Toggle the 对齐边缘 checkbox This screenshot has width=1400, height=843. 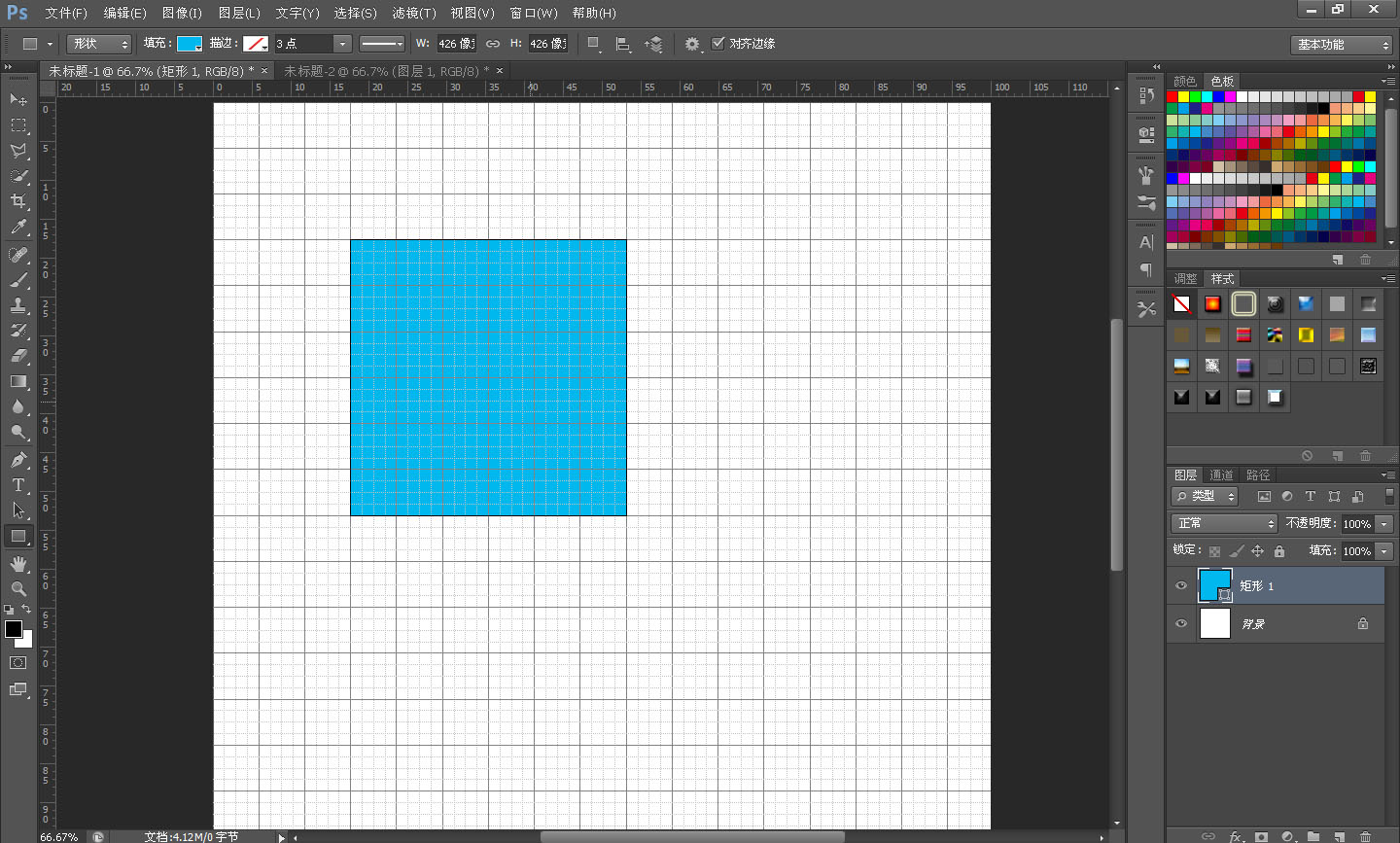[x=718, y=44]
